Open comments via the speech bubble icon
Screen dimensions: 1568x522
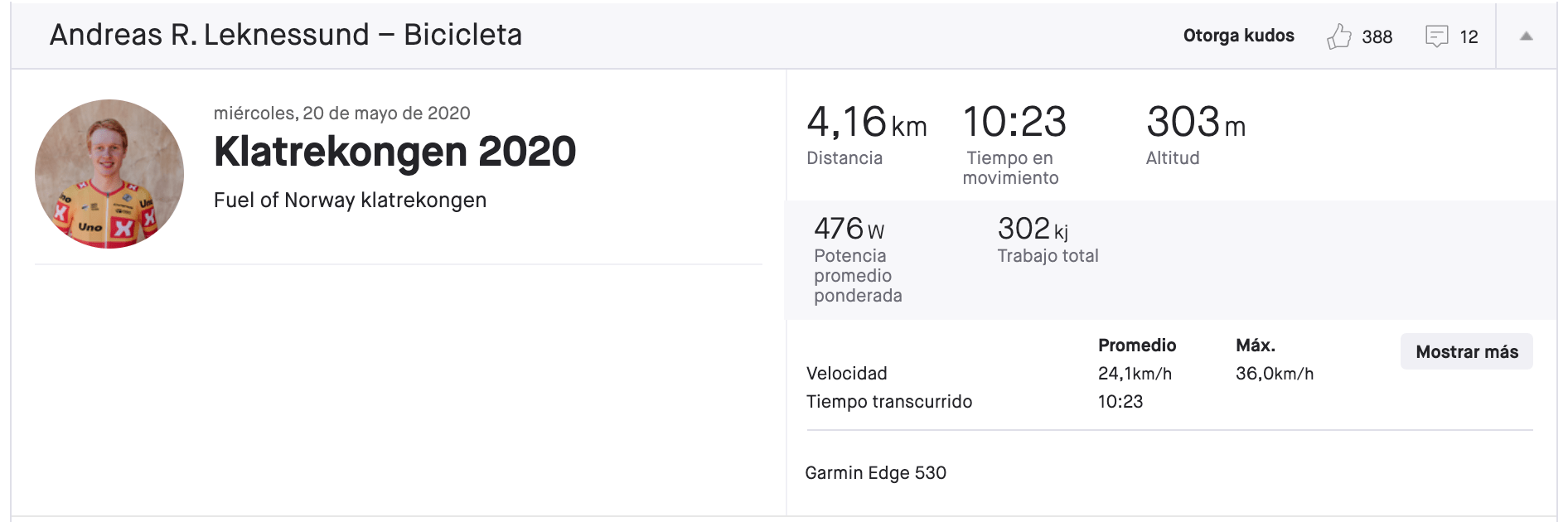click(x=1436, y=36)
